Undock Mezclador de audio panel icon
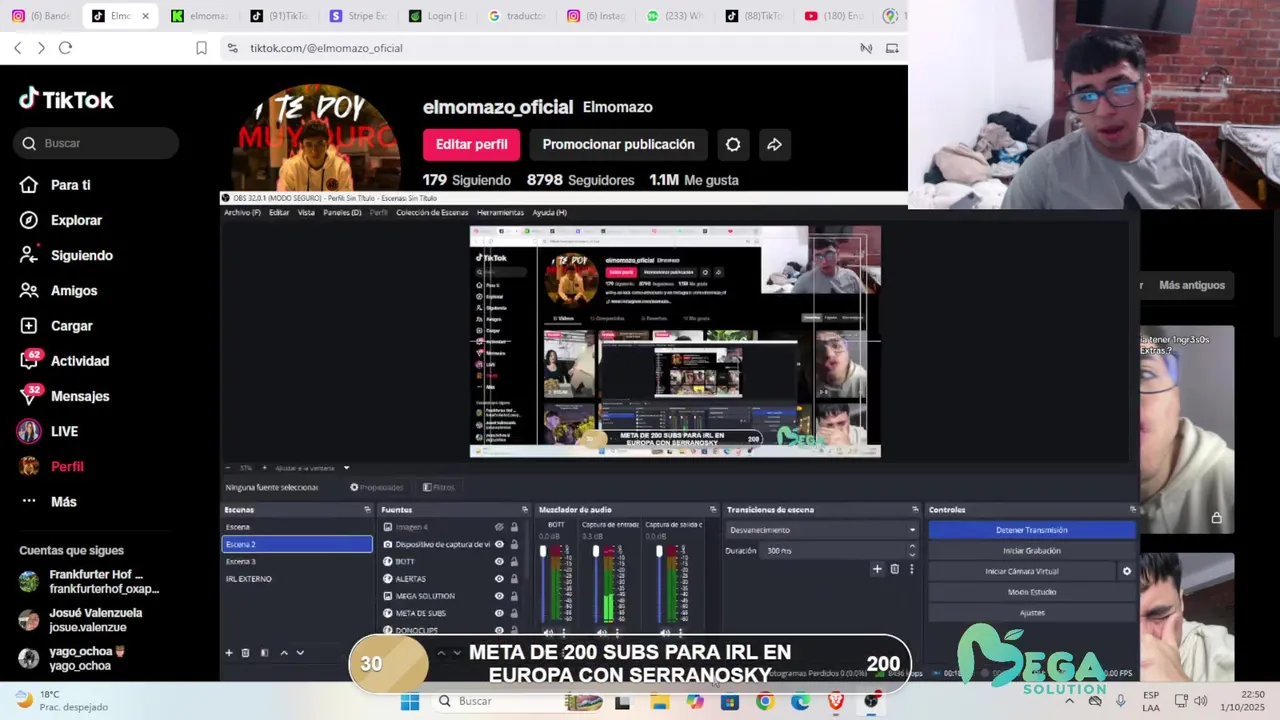Image resolution: width=1280 pixels, height=720 pixels. [x=713, y=510]
